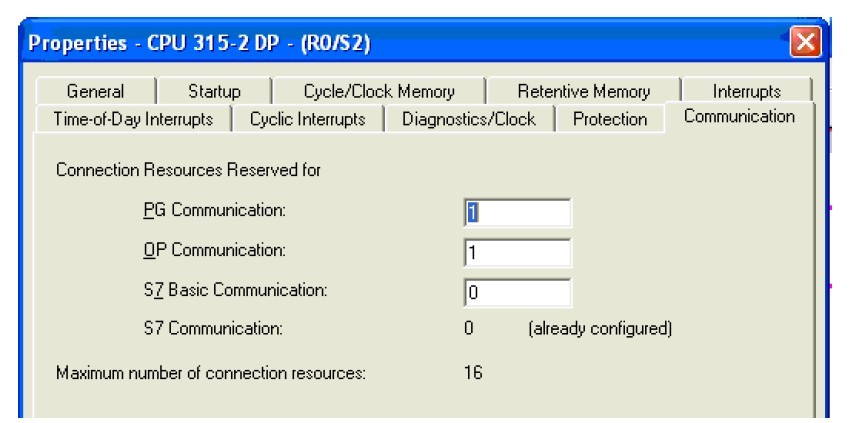
Task: Open the Diagnostics/Clock tab
Action: (469, 118)
